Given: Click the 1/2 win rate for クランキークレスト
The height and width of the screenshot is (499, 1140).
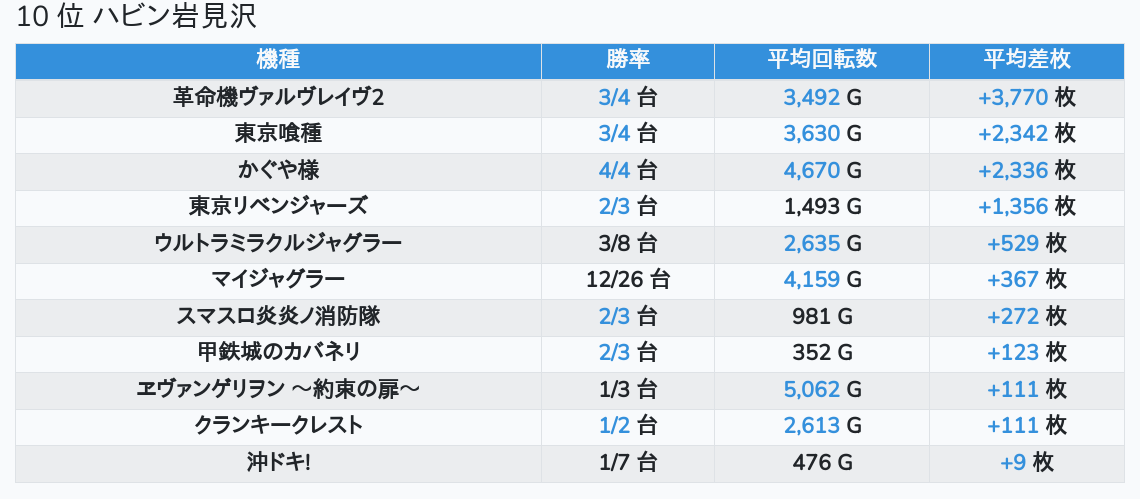Looking at the screenshot, I should coord(615,426).
